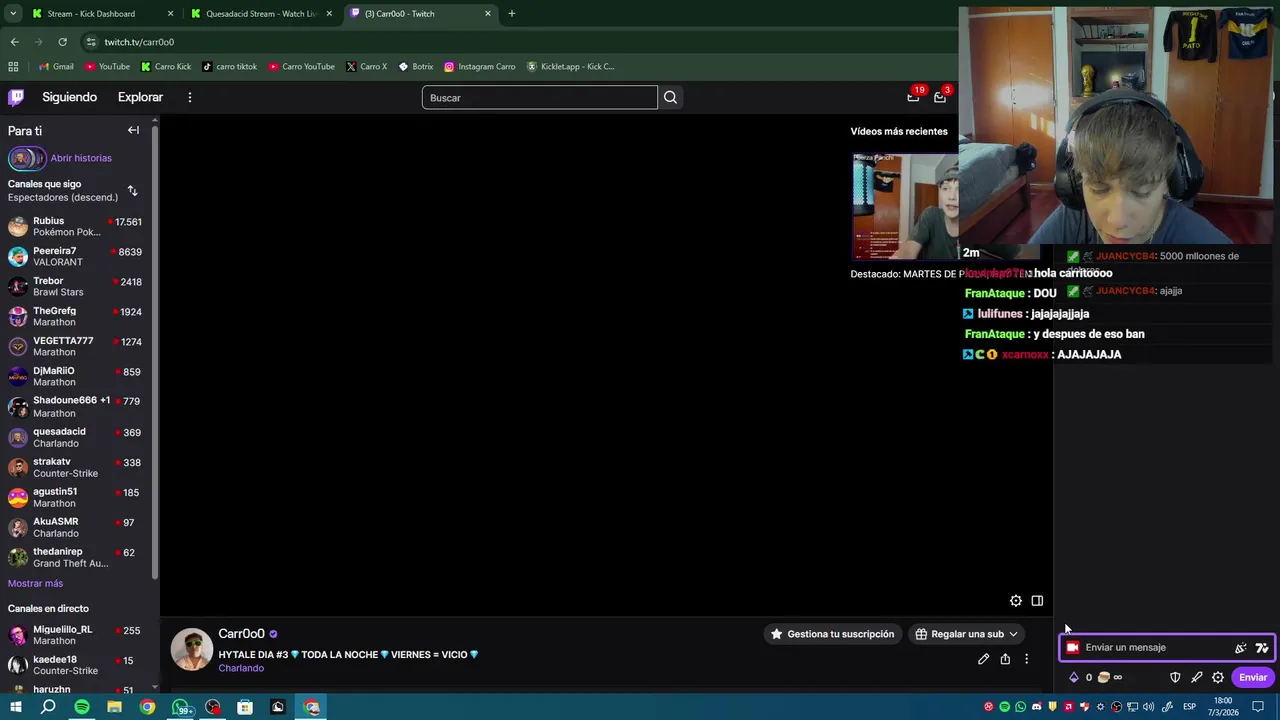Click the Twitch logo home icon
Screen dimensions: 1280x720
(16, 97)
